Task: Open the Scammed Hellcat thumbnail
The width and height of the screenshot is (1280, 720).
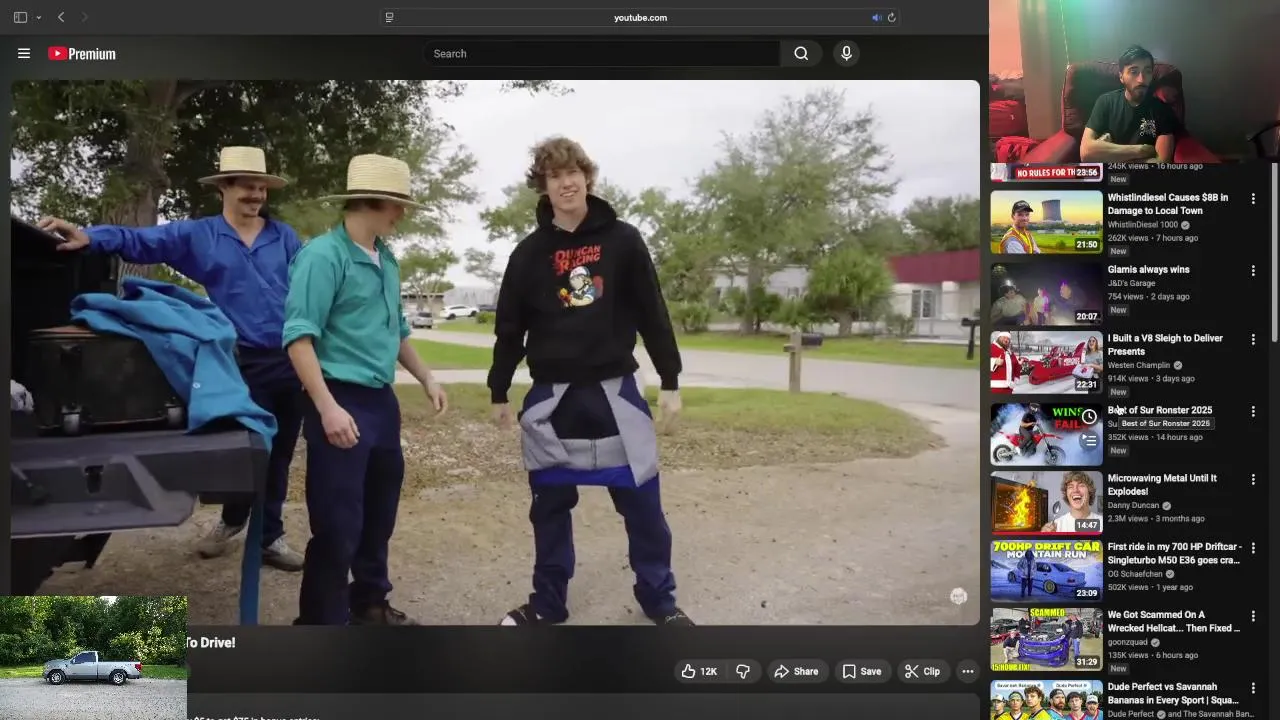Action: 1046,640
